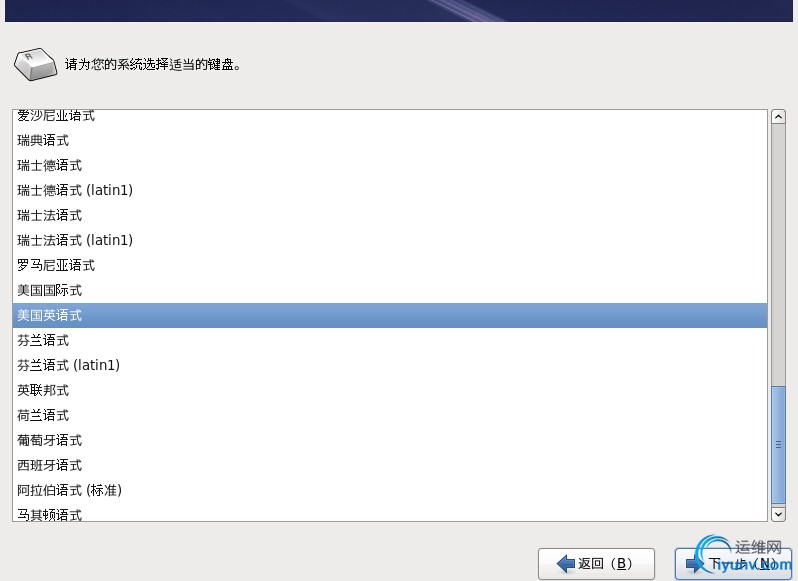798x581 pixels.
Task: Click the empty scrollbar track above thumb
Action: point(778,254)
